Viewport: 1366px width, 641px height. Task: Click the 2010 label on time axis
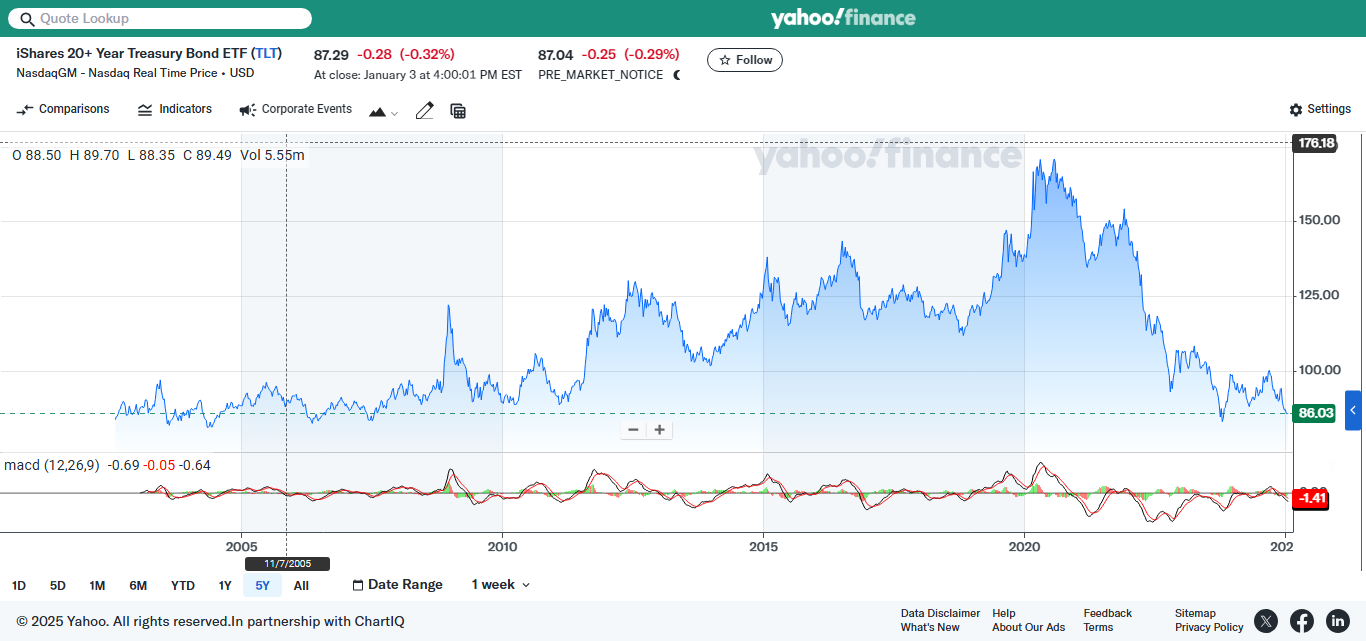point(502,547)
